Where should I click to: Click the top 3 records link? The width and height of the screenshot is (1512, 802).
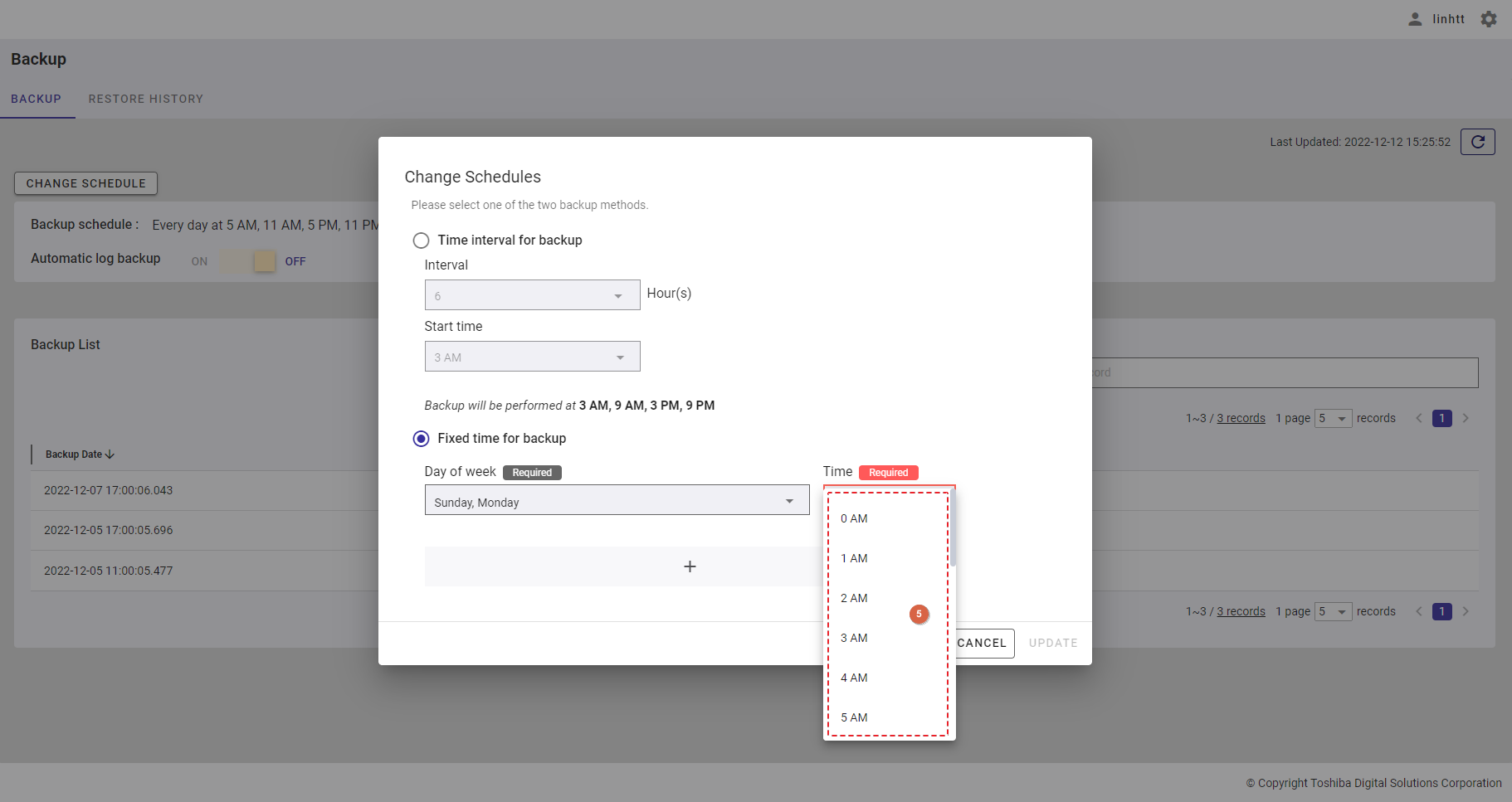[1241, 418]
